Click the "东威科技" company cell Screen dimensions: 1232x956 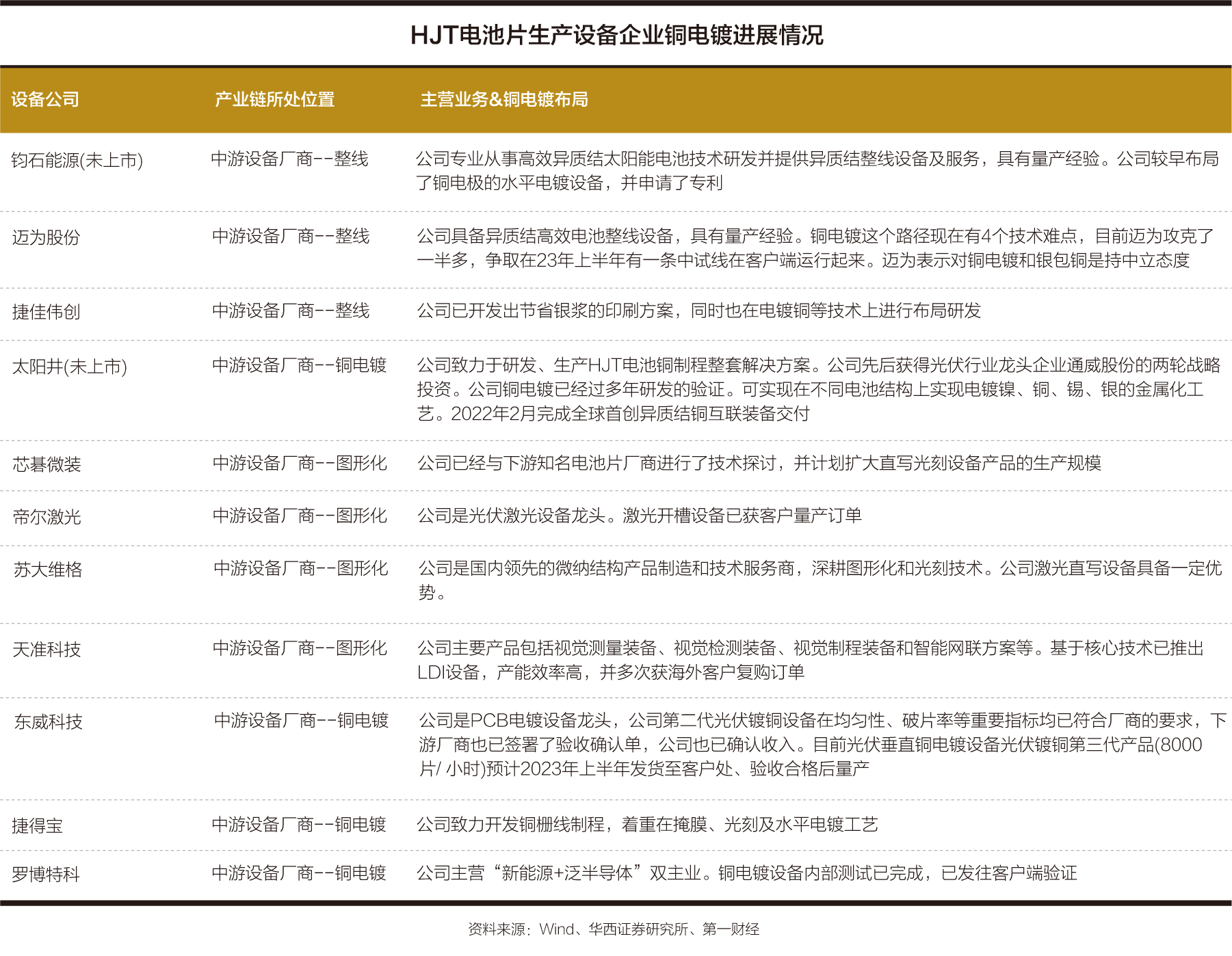coord(48,722)
